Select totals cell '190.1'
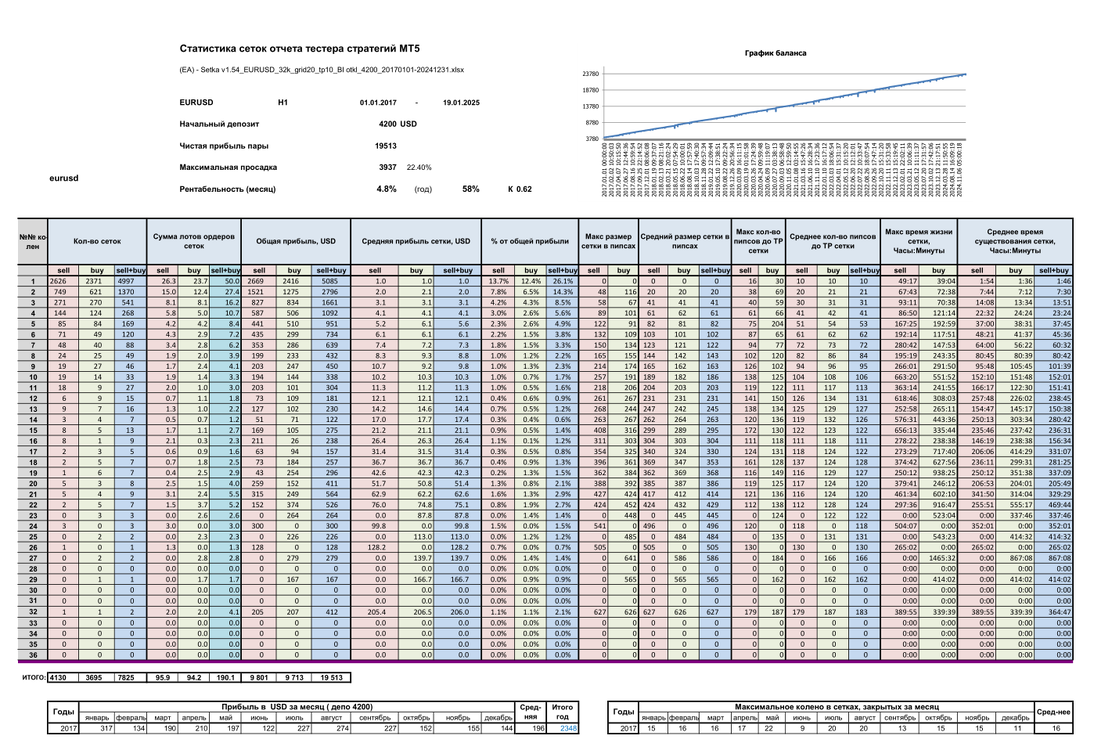The height and width of the screenshot is (750, 1094). pos(225,677)
